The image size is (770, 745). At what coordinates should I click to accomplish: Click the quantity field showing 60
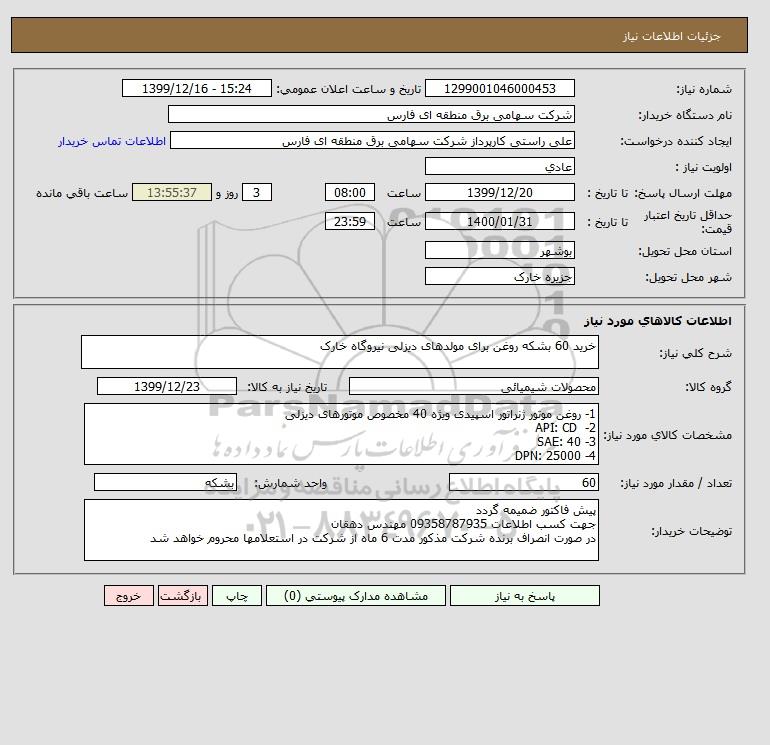[x=523, y=482]
